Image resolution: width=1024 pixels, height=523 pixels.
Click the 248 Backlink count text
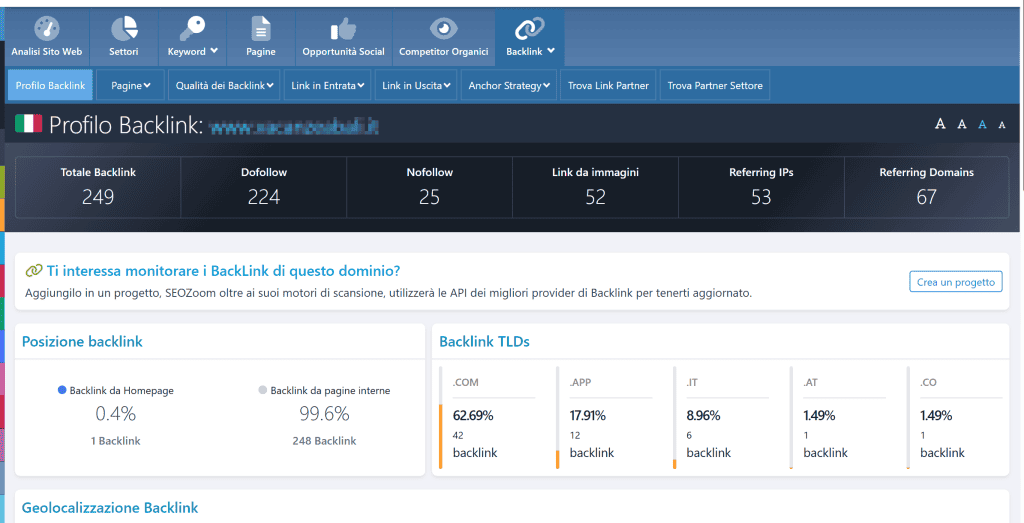pos(324,441)
